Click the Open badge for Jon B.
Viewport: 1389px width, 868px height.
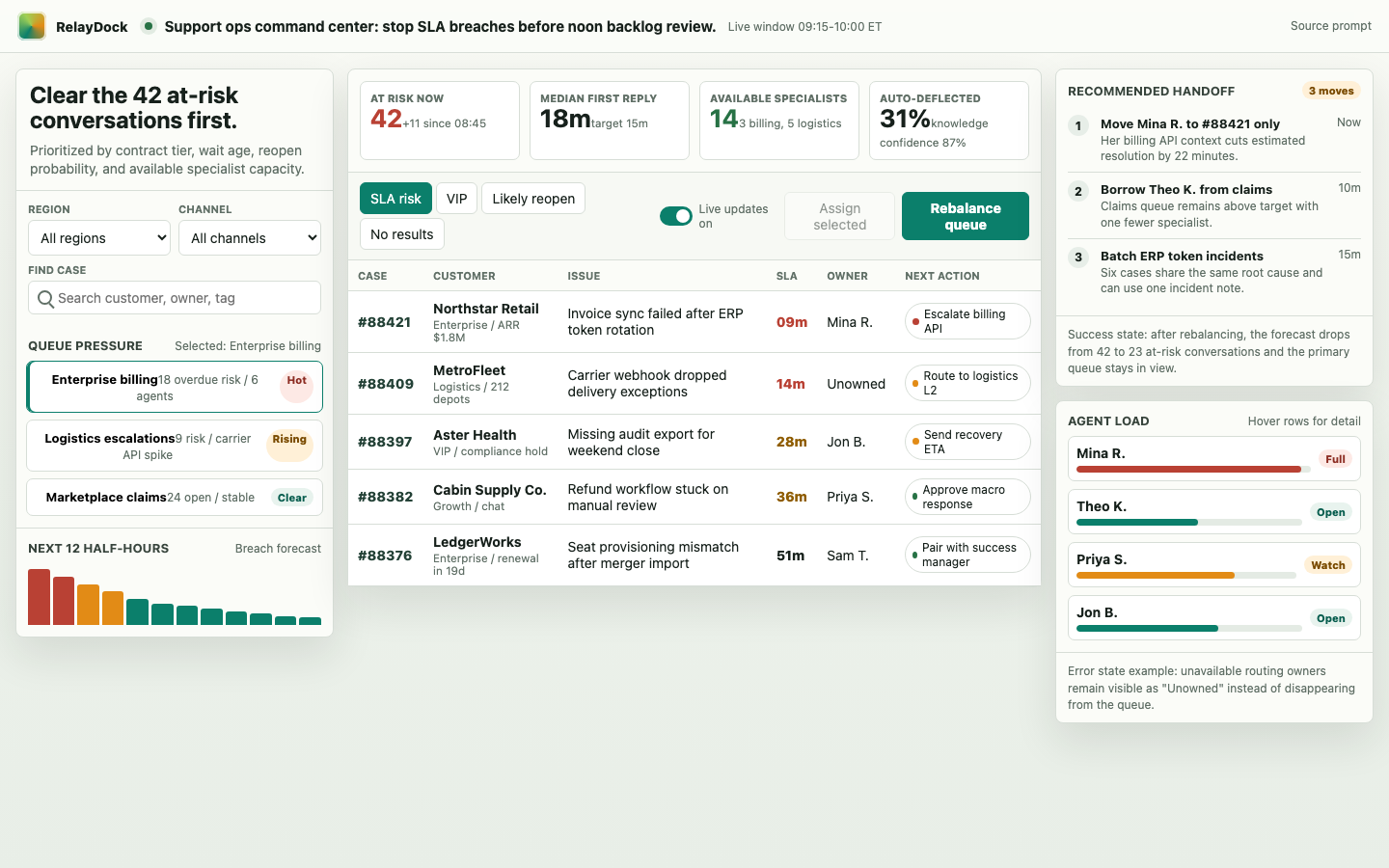pos(1331,618)
